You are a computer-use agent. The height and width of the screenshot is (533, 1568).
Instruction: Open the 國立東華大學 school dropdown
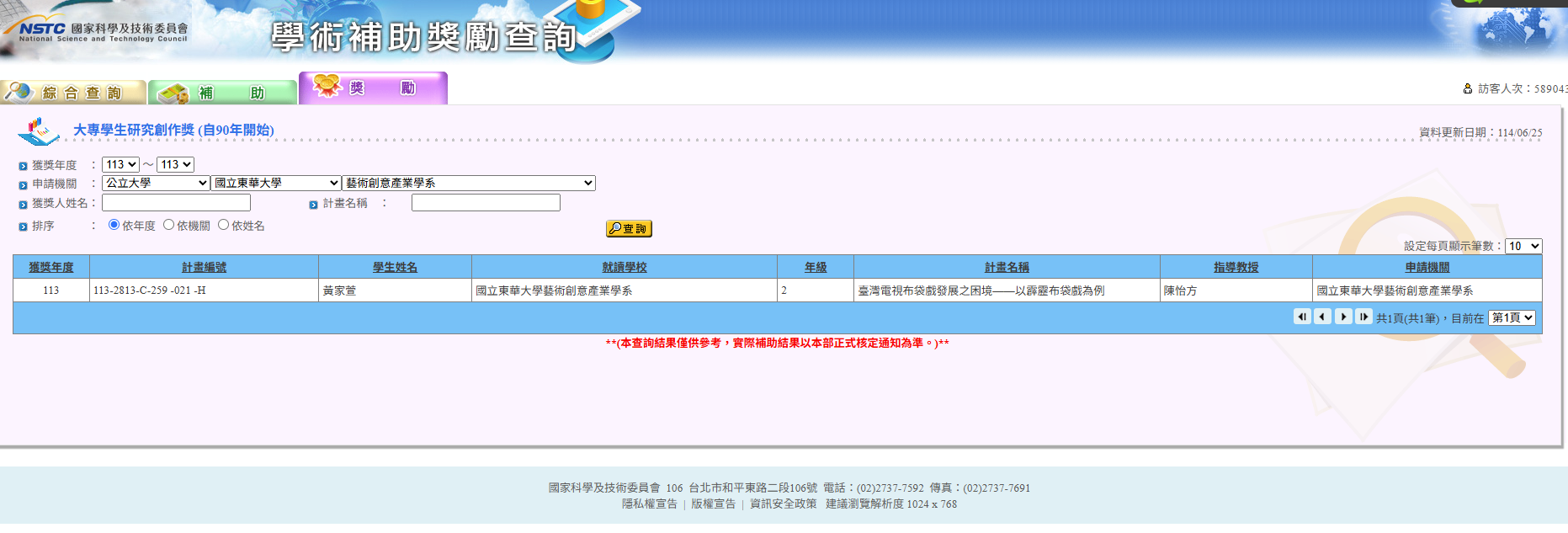point(276,183)
